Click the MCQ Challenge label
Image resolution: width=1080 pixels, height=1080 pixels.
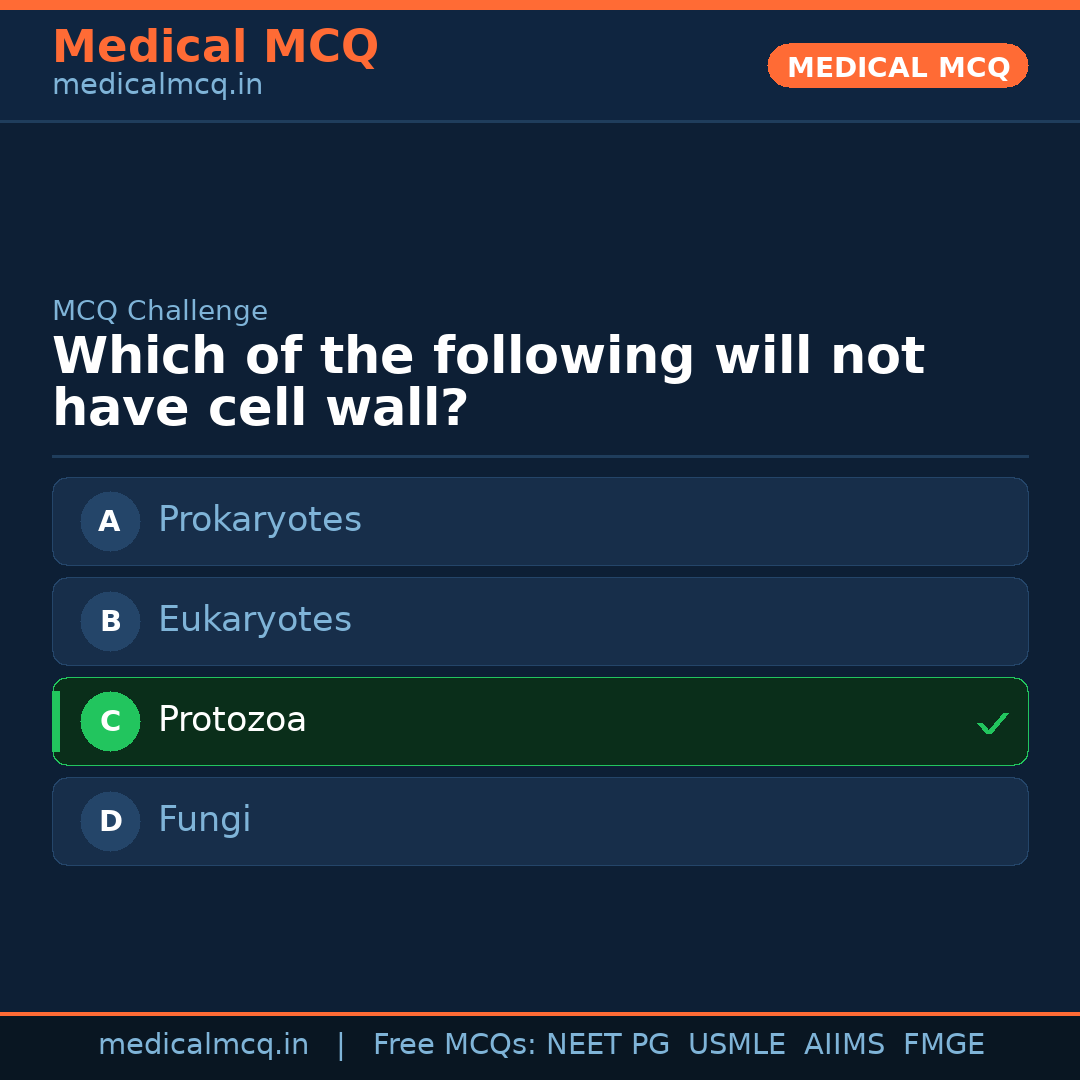click(x=160, y=311)
